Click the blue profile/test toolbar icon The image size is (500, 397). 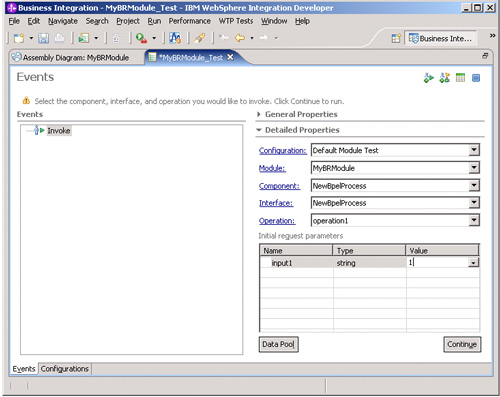pyautogui.click(x=175, y=38)
